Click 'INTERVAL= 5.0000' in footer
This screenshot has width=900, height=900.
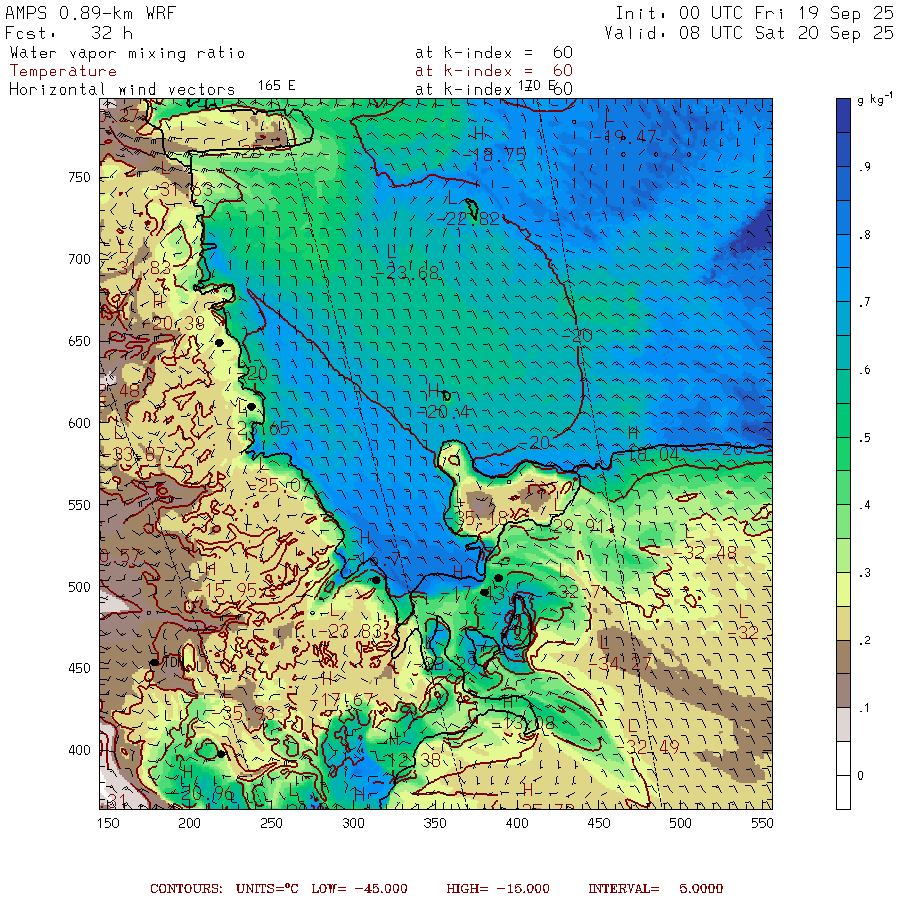[x=655, y=889]
